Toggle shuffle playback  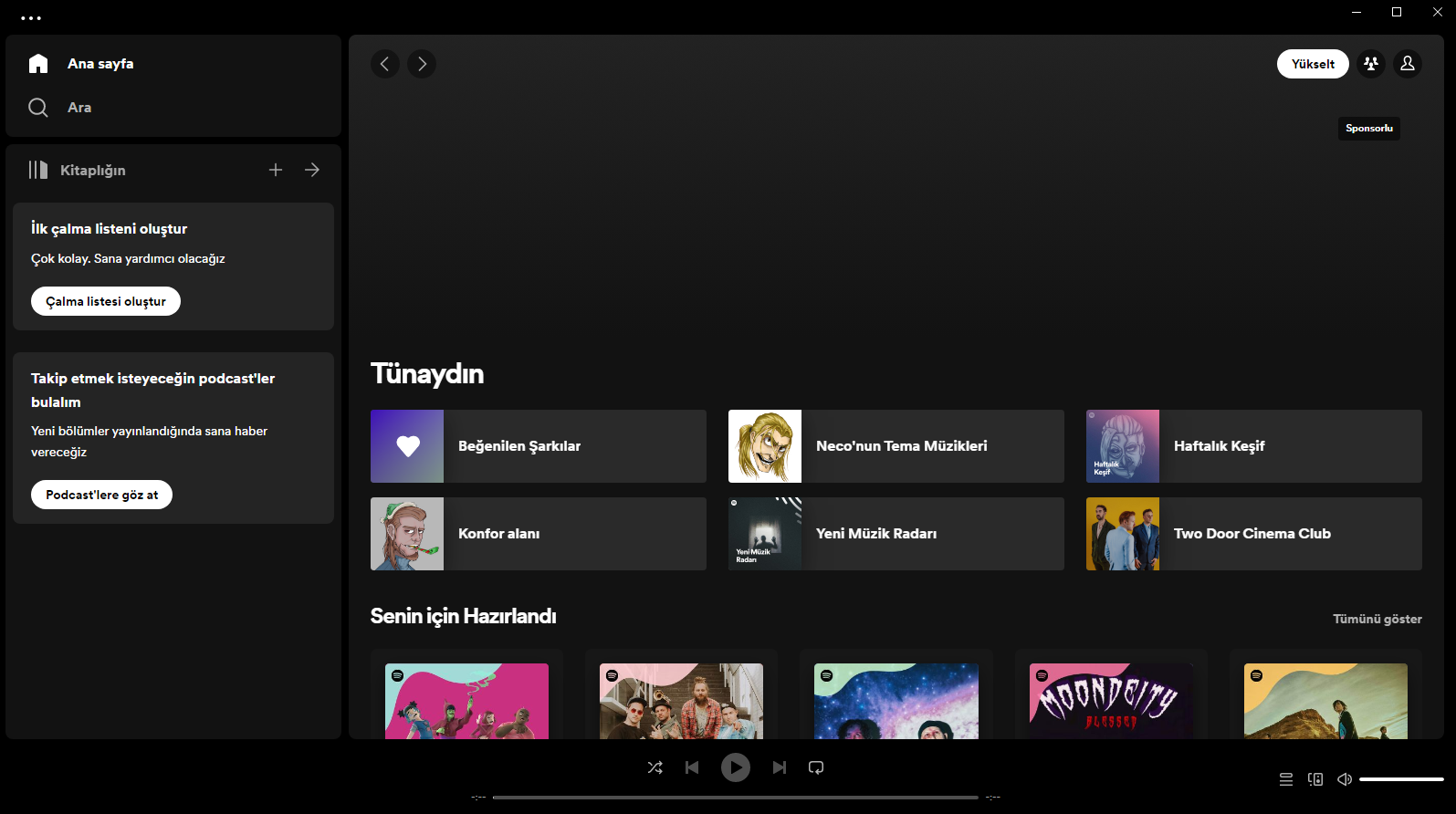655,767
